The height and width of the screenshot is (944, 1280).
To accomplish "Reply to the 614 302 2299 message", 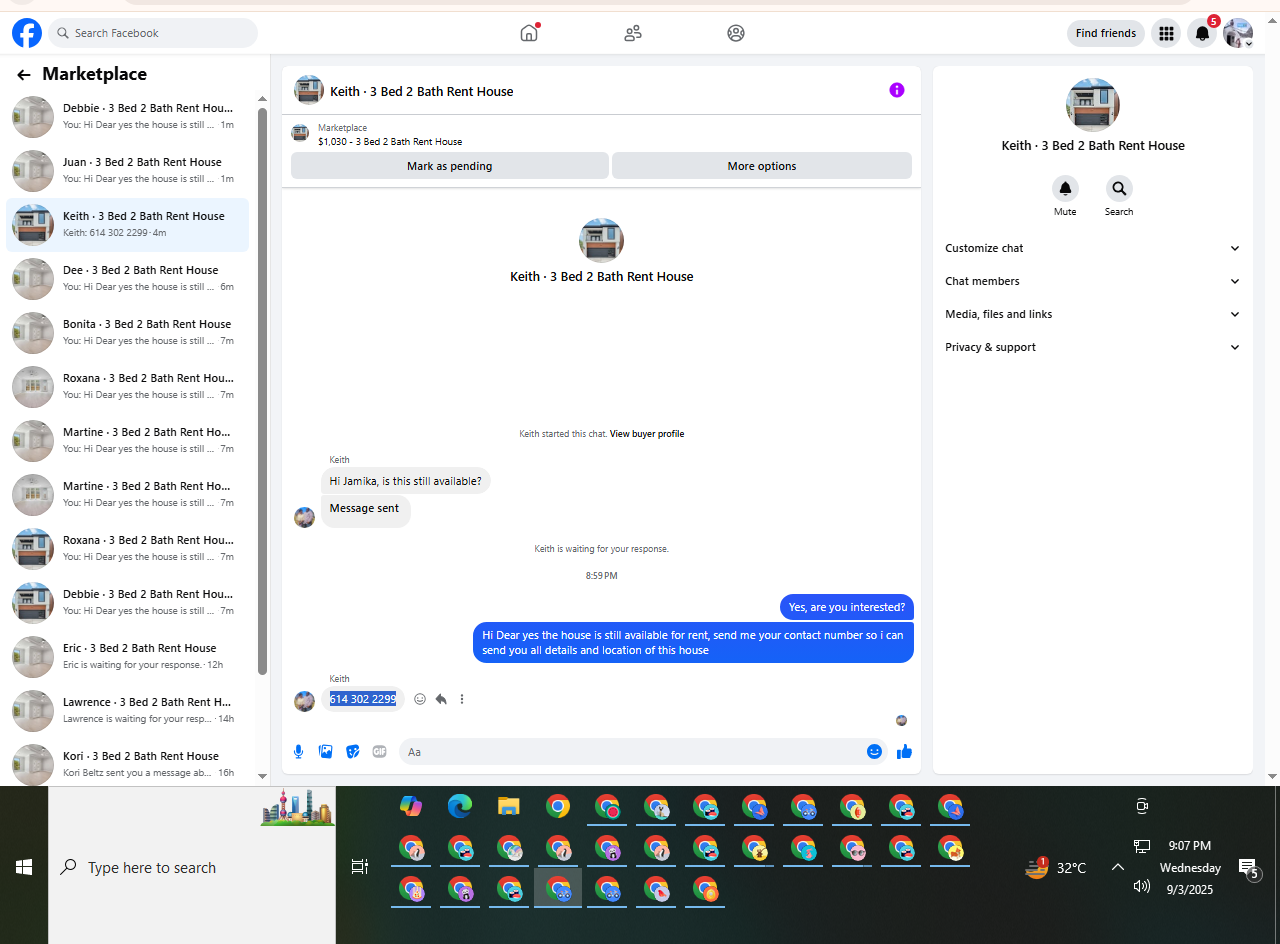I will click(x=441, y=699).
